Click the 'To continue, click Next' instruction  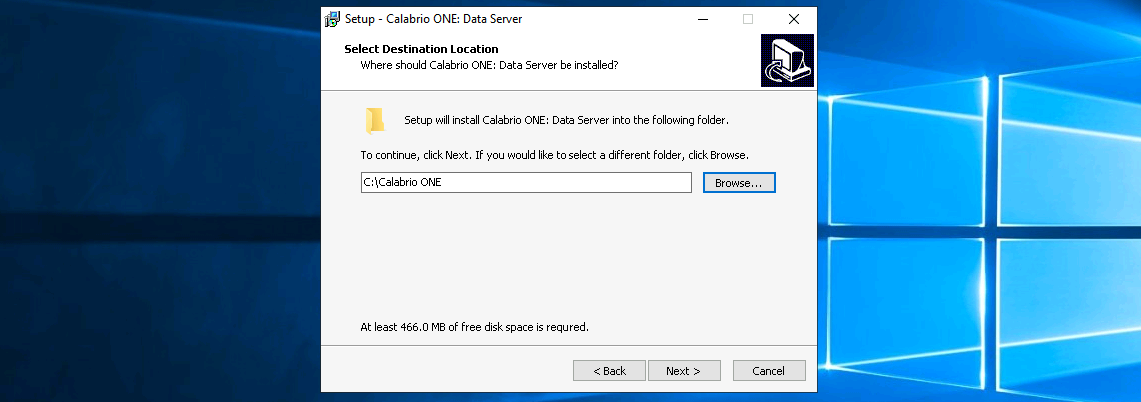click(x=554, y=156)
